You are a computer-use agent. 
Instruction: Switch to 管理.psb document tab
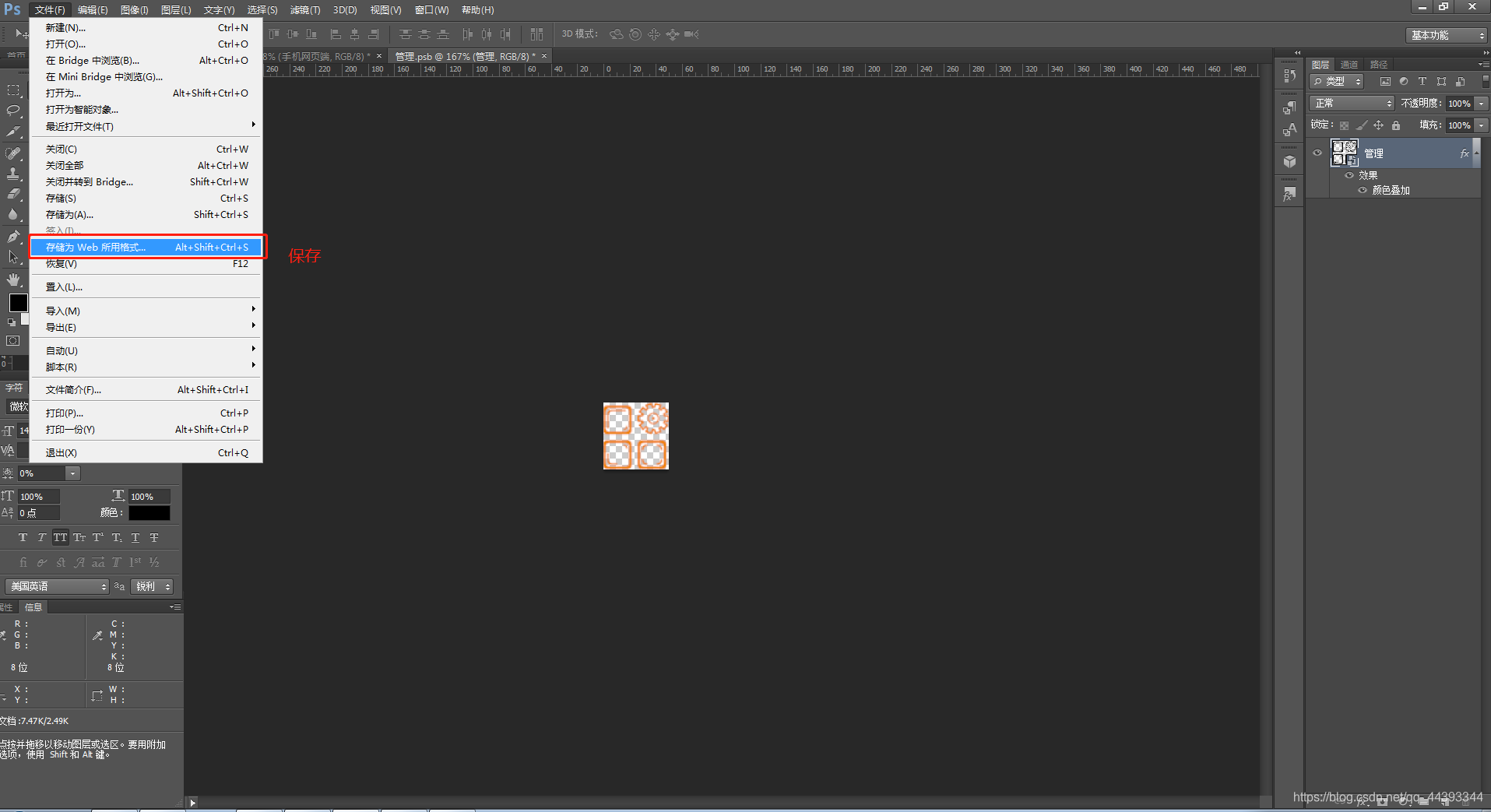pos(465,56)
